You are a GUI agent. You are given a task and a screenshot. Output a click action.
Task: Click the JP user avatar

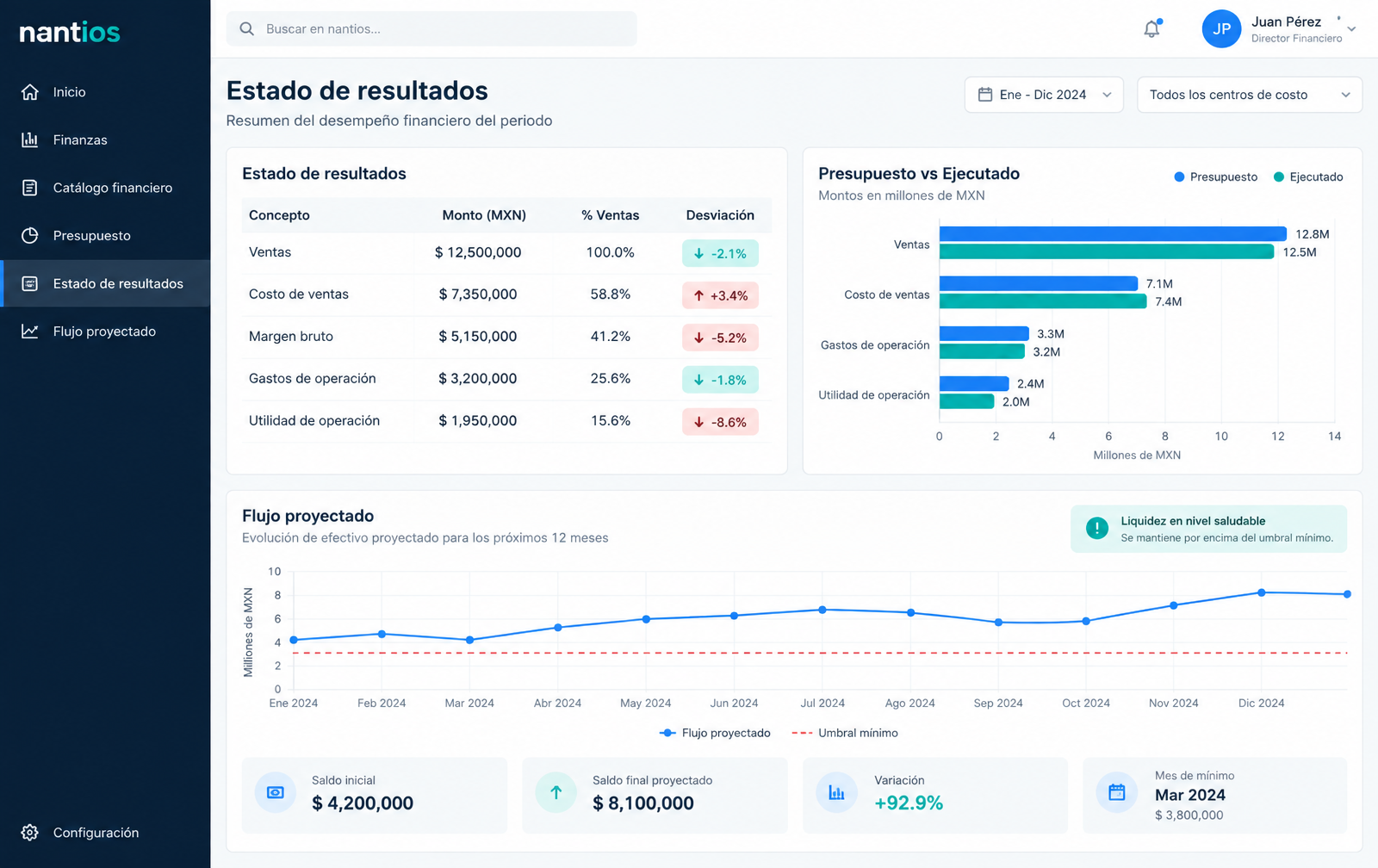(x=1221, y=29)
